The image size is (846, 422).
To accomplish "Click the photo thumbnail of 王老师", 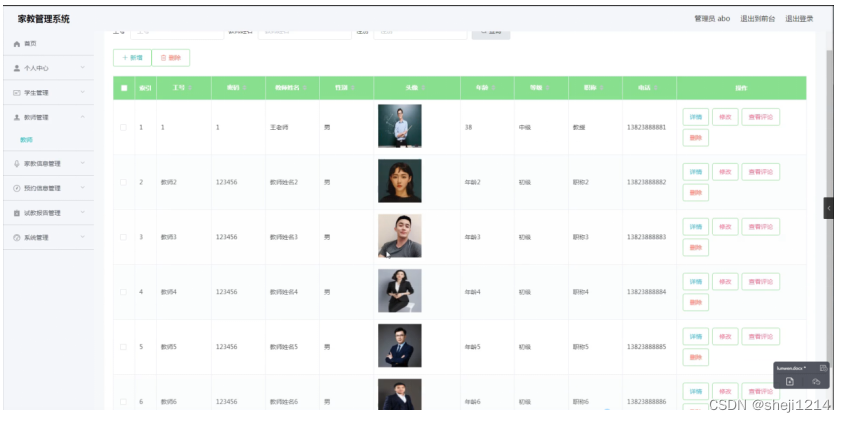I will (x=399, y=126).
